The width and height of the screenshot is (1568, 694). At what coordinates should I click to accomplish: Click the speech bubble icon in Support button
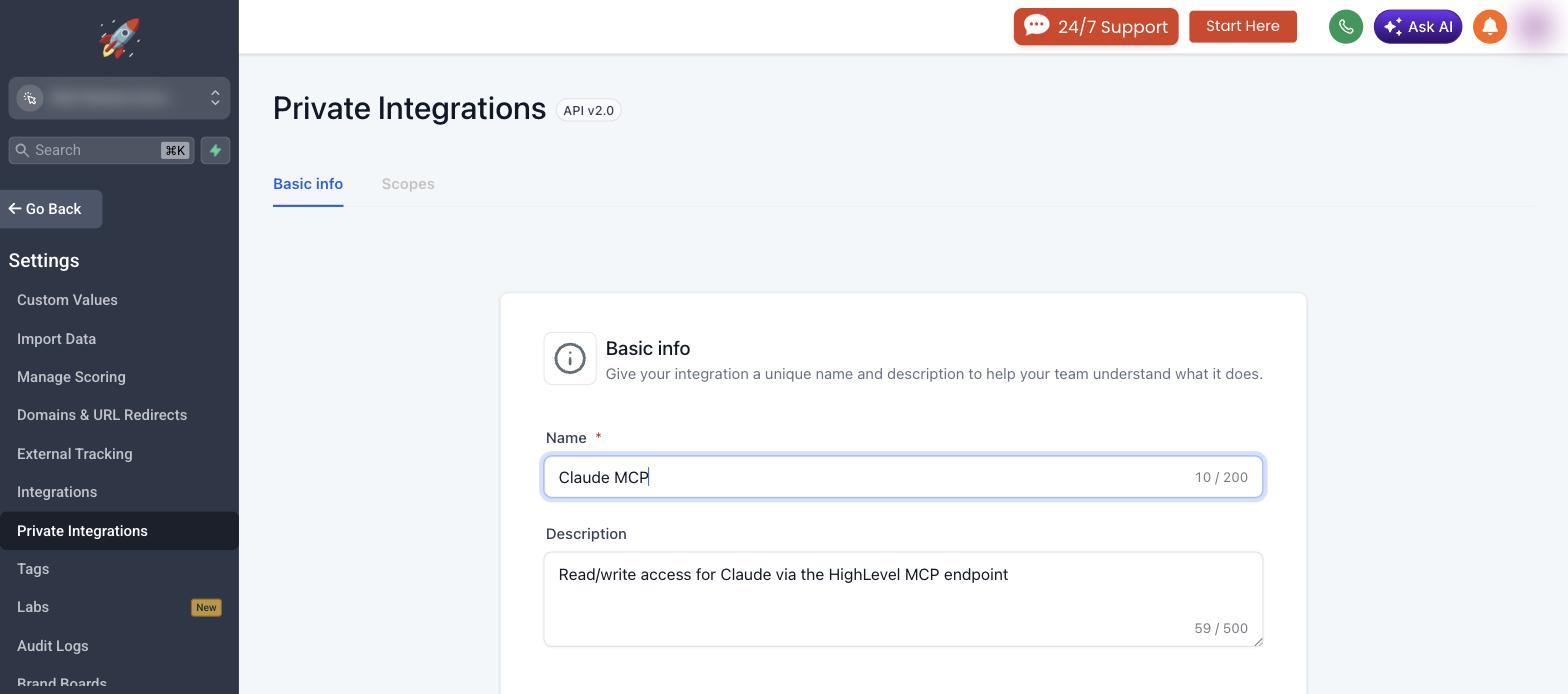1037,25
